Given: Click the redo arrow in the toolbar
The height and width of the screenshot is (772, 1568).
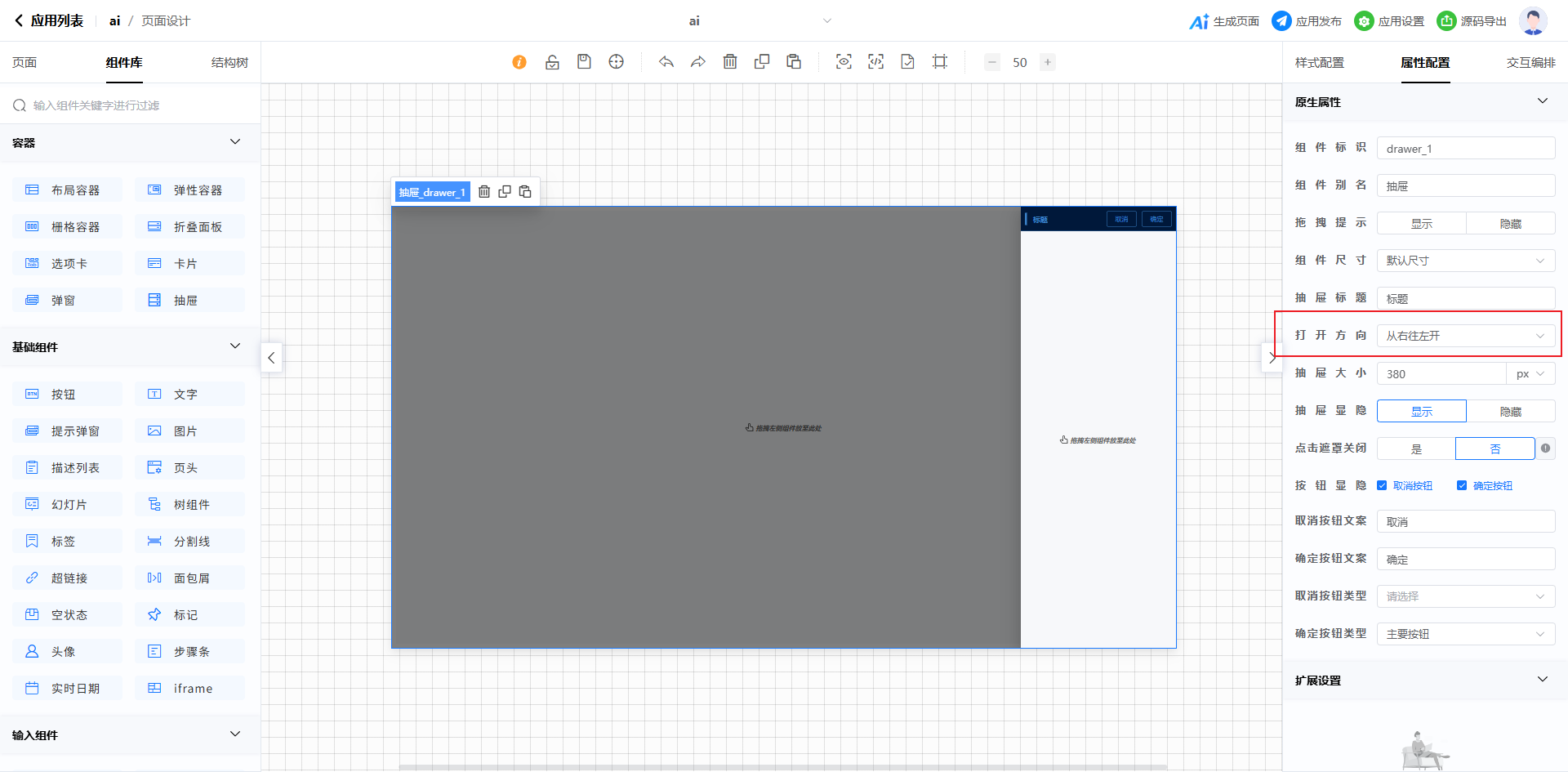Looking at the screenshot, I should [x=697, y=62].
